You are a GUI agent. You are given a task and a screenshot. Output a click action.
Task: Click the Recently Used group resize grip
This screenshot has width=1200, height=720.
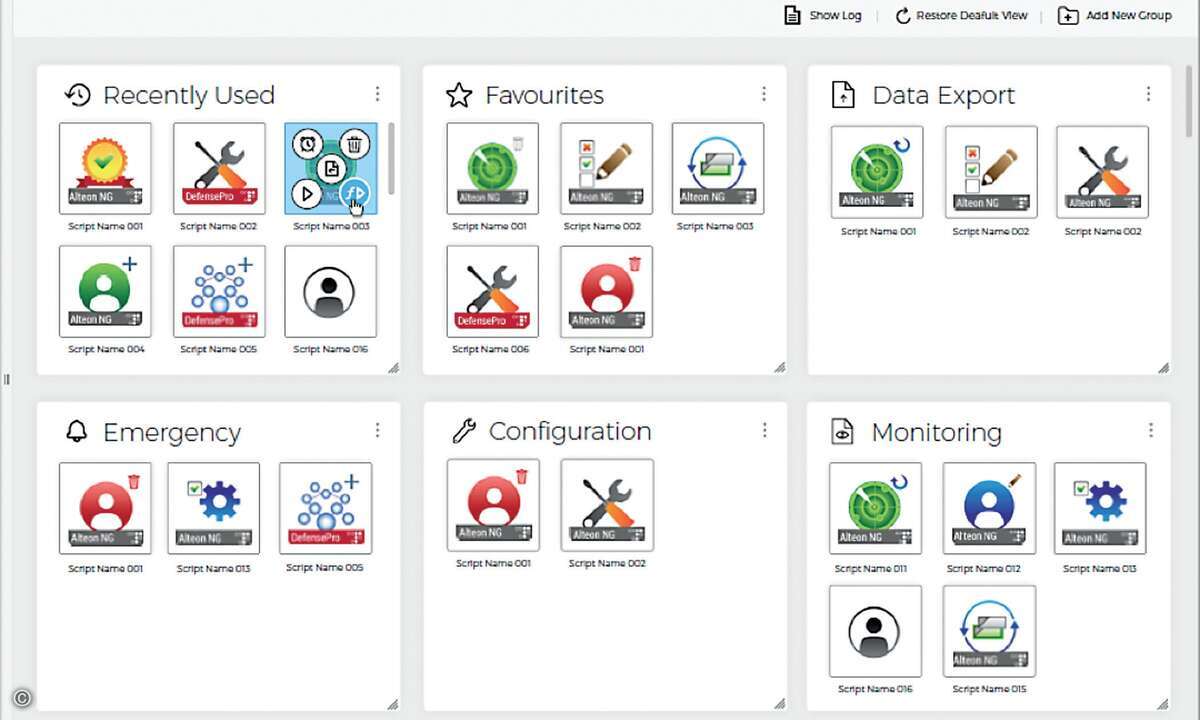pos(393,368)
